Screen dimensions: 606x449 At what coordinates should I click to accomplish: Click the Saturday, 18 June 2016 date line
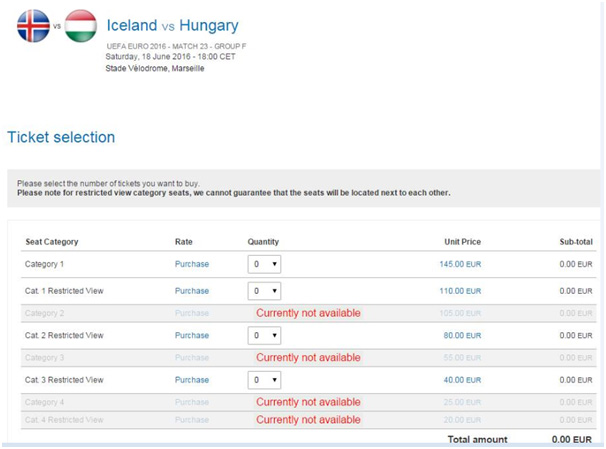coord(170,57)
